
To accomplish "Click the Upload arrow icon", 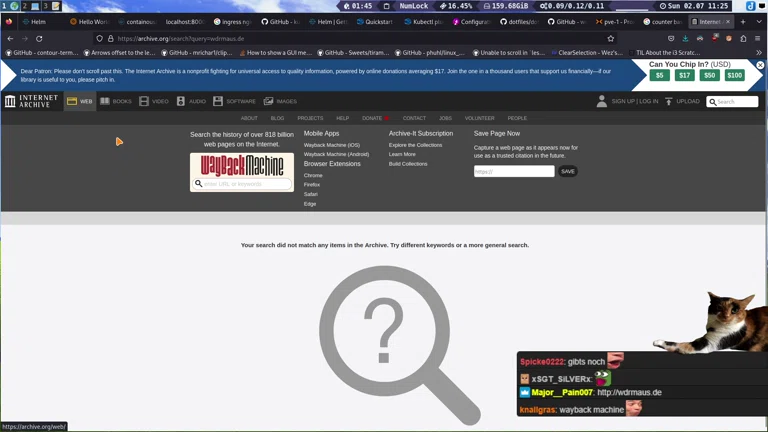I will (x=669, y=101).
